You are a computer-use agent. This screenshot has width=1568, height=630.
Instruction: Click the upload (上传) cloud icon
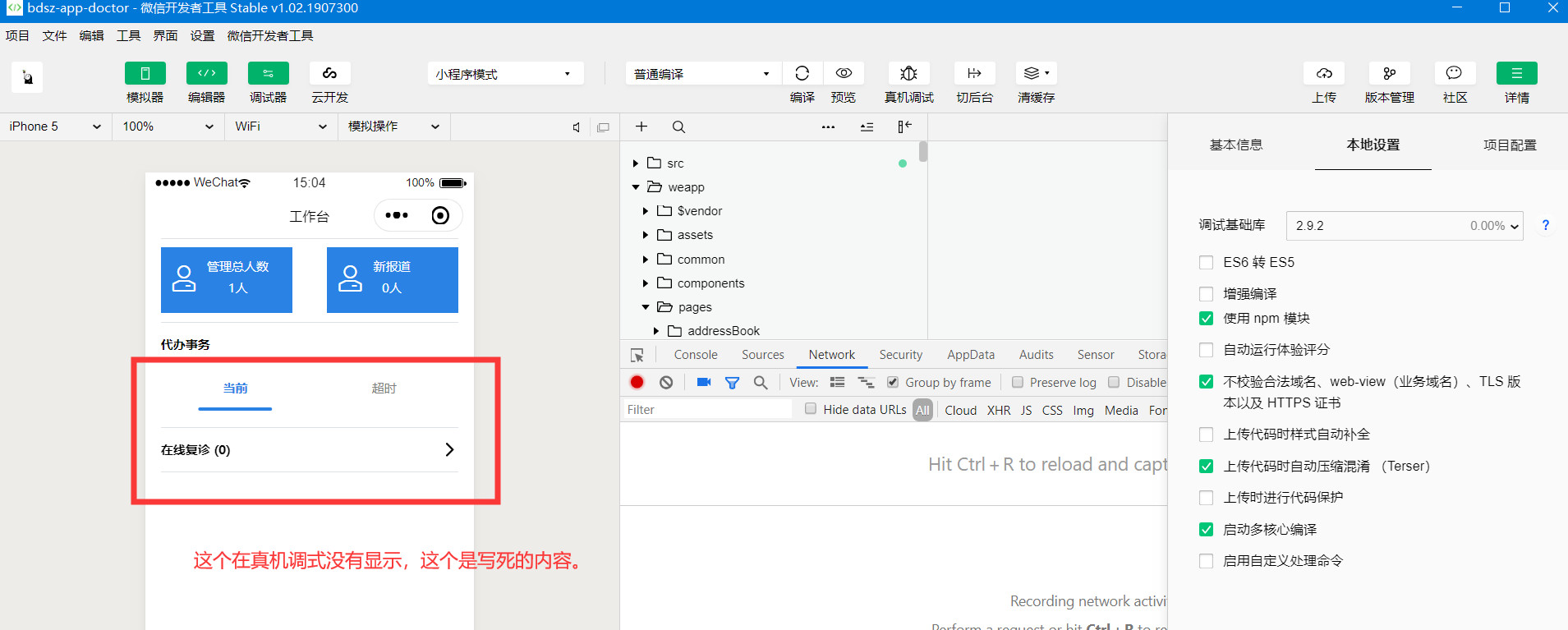1324,73
